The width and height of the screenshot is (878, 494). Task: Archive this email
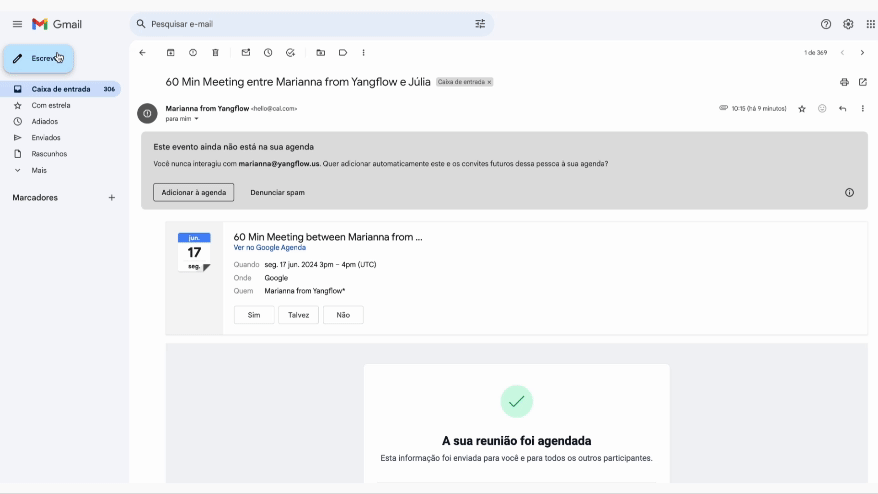[171, 53]
